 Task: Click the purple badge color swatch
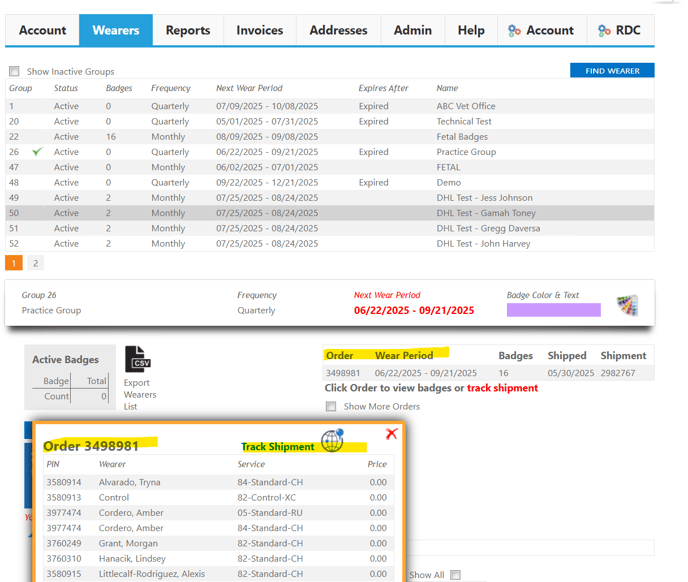click(x=554, y=310)
